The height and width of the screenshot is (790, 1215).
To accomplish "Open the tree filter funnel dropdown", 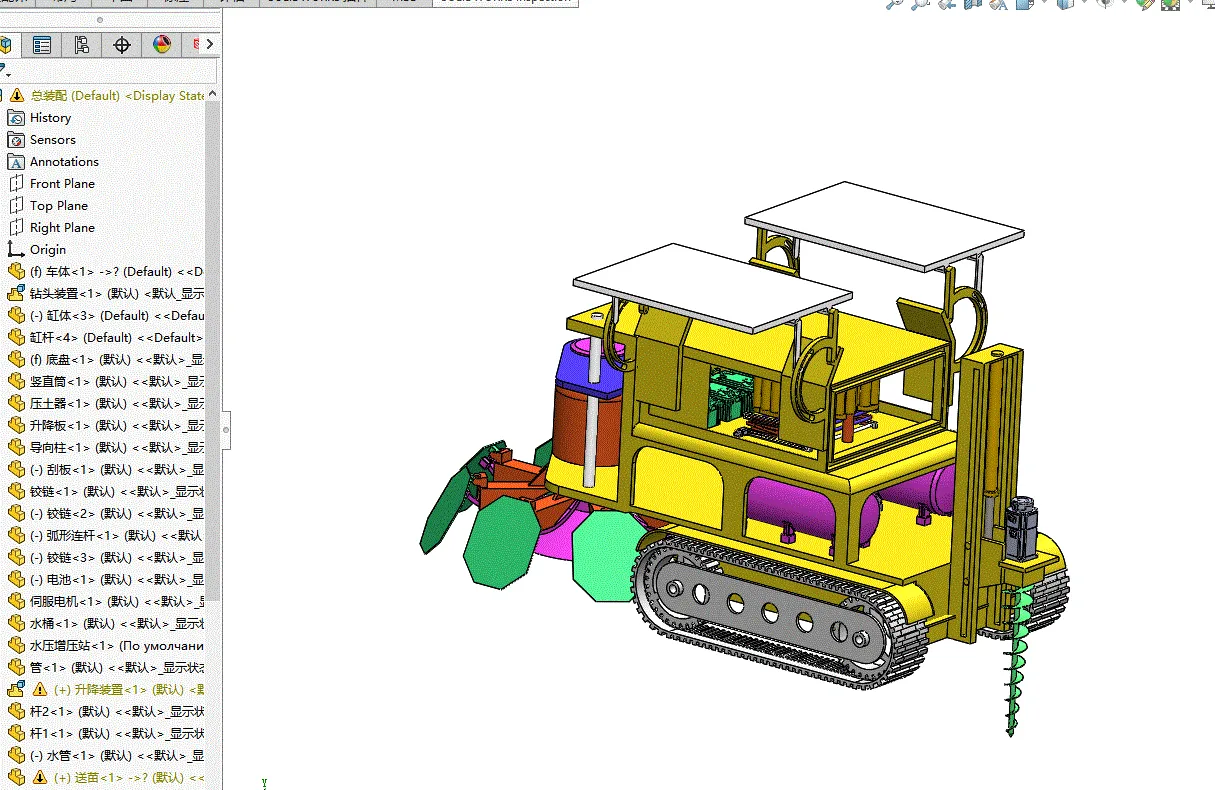I will coord(6,70).
